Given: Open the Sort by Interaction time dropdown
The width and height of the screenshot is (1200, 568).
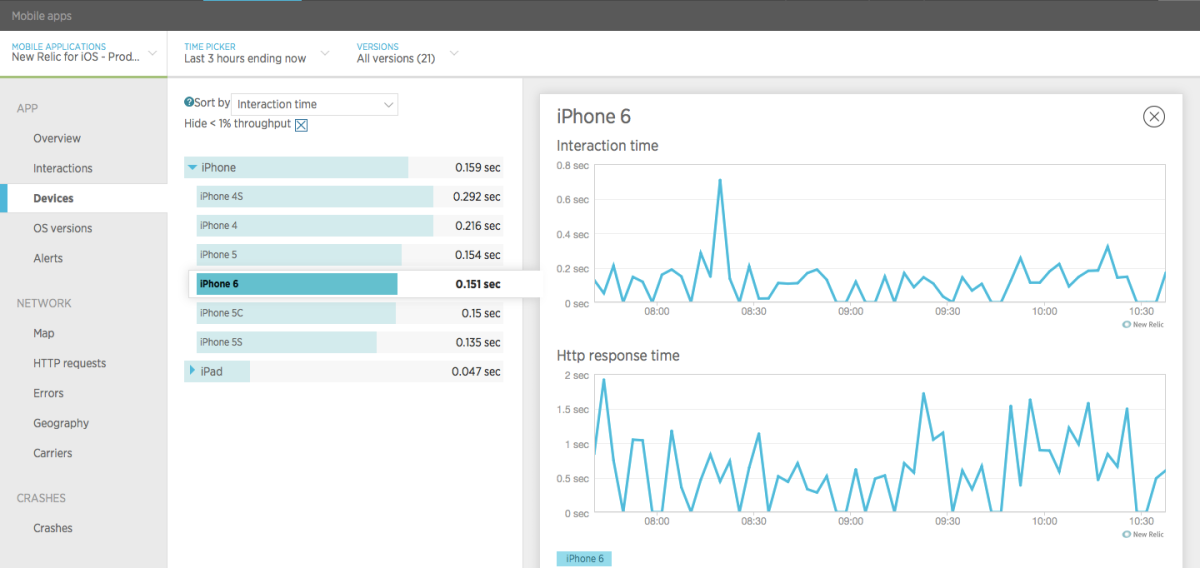Looking at the screenshot, I should 315,104.
